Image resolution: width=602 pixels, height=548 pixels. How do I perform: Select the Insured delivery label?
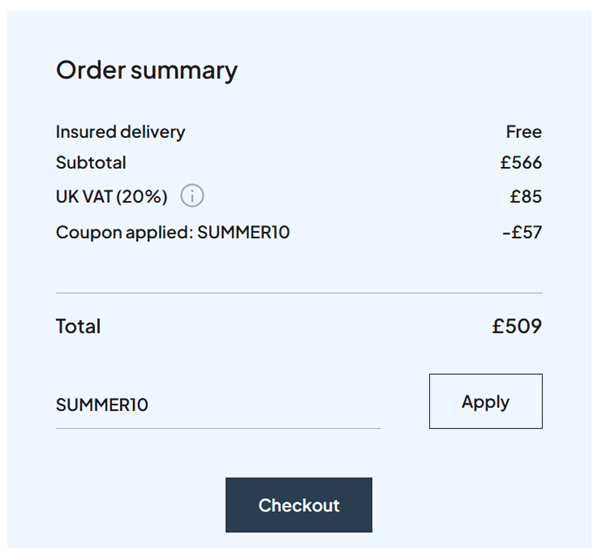coord(120,132)
